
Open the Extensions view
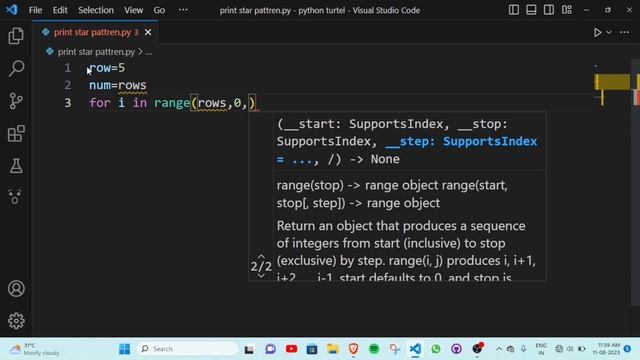click(x=16, y=133)
